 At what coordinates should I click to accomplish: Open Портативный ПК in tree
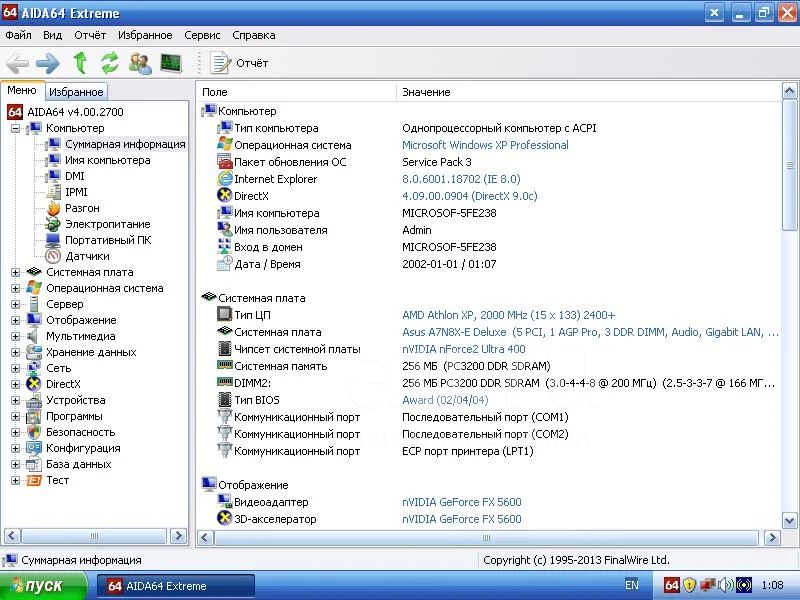pyautogui.click(x=108, y=240)
